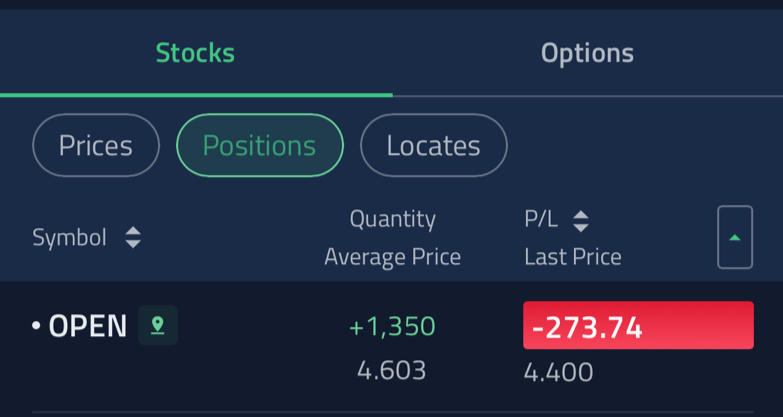Click the Quantity column header
This screenshot has height=417, width=783.
(x=392, y=219)
